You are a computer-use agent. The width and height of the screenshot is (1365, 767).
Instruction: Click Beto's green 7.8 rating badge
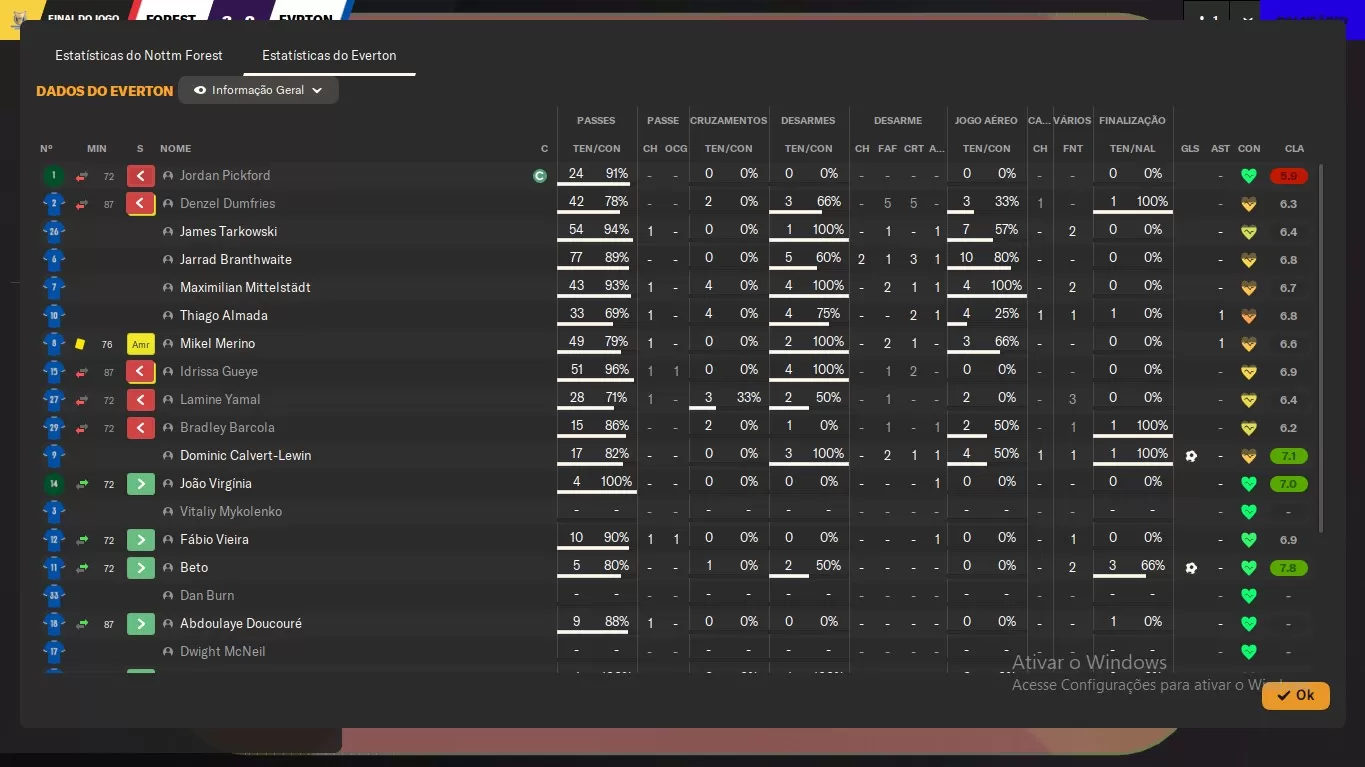1289,568
